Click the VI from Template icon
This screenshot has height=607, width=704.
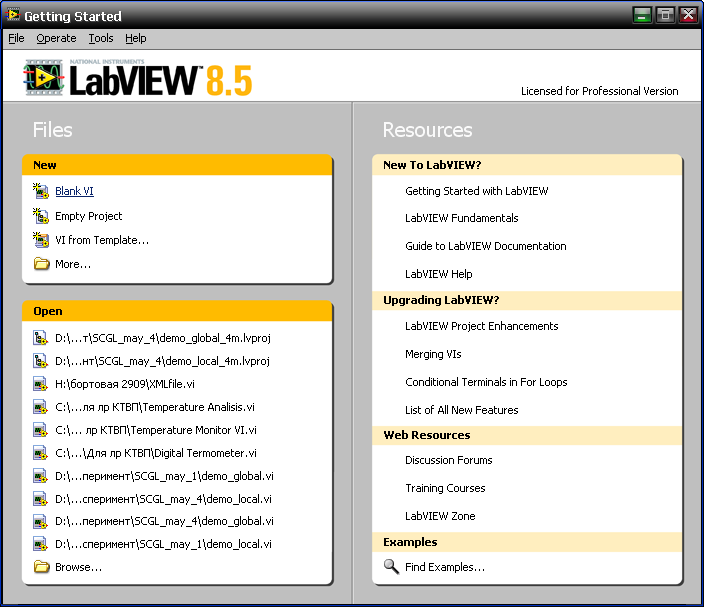(40, 240)
